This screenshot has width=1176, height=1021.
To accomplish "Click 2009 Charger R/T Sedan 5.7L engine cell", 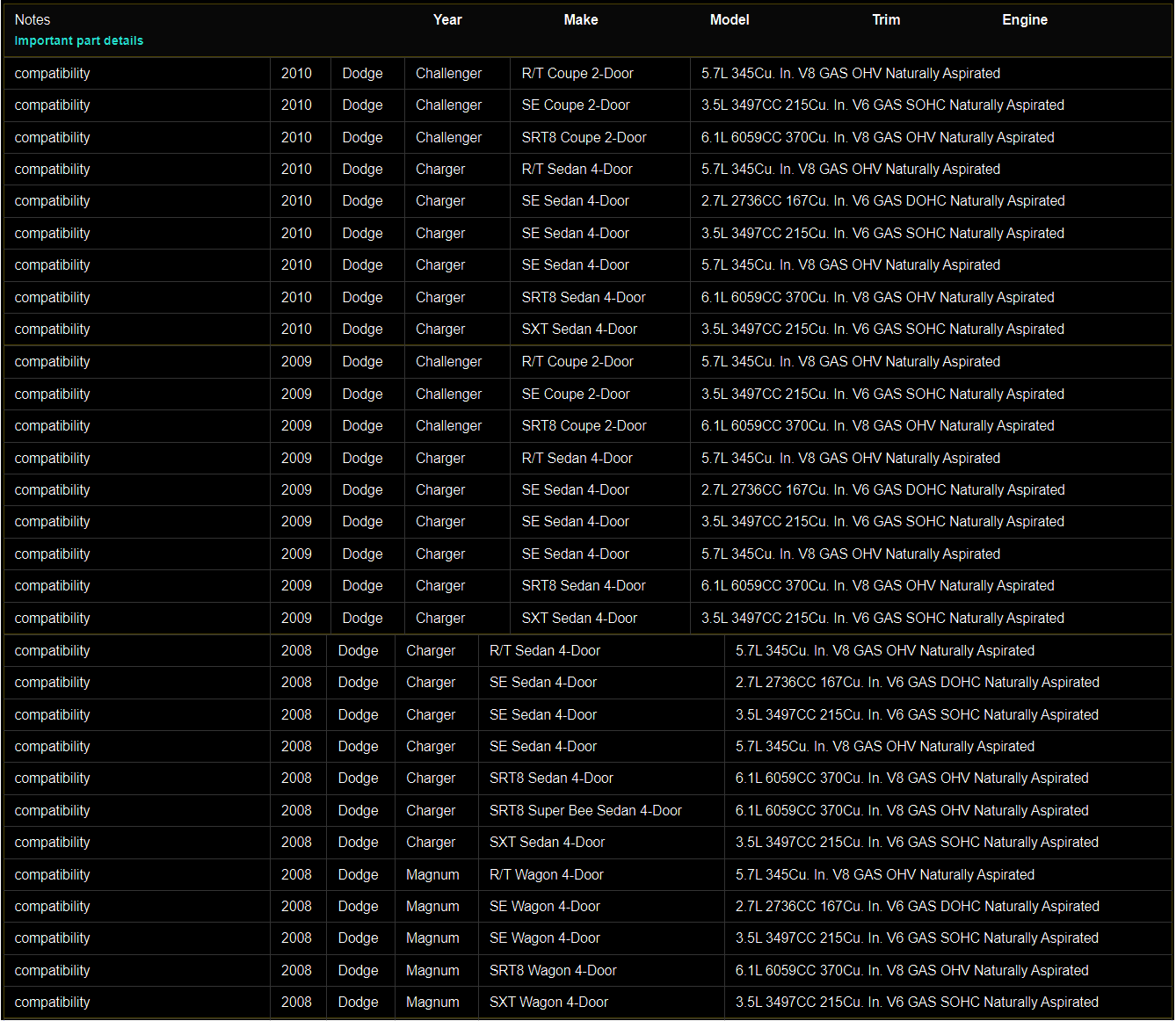I will [850, 458].
